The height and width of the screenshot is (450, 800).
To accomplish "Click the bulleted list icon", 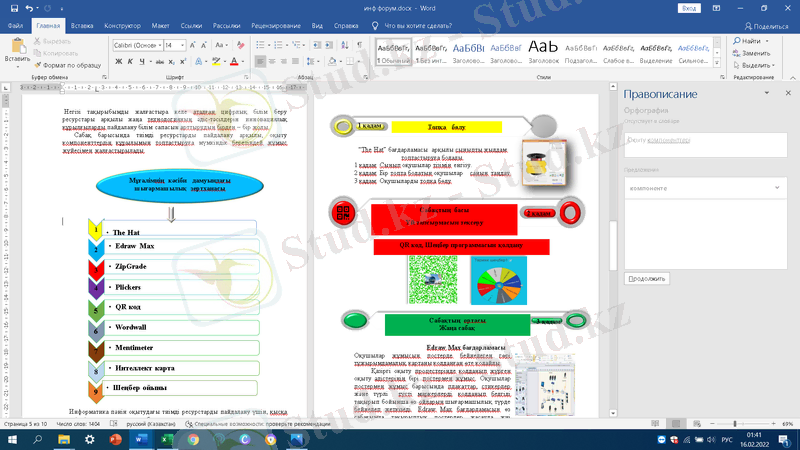I will [x=262, y=45].
